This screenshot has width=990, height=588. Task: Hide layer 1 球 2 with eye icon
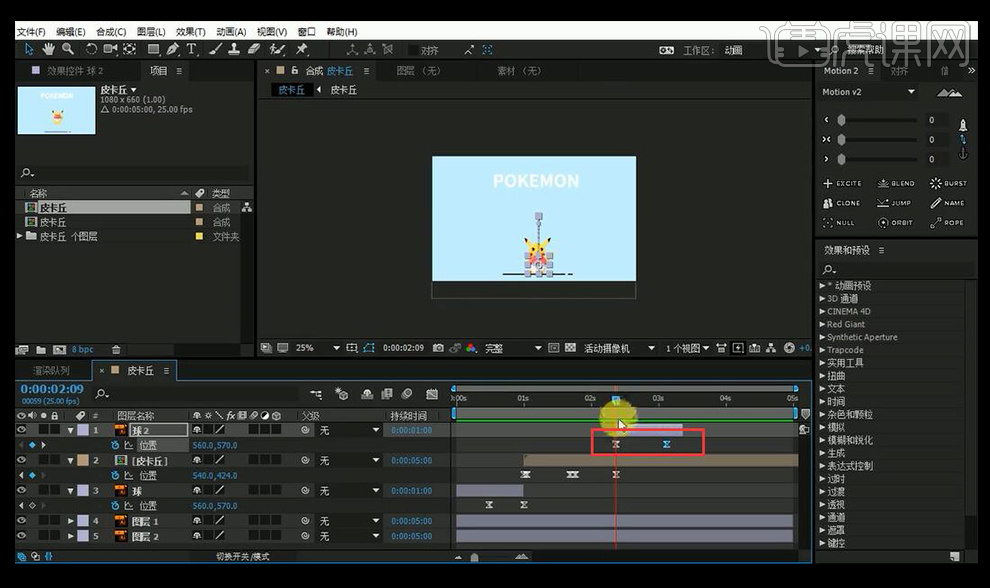21,430
